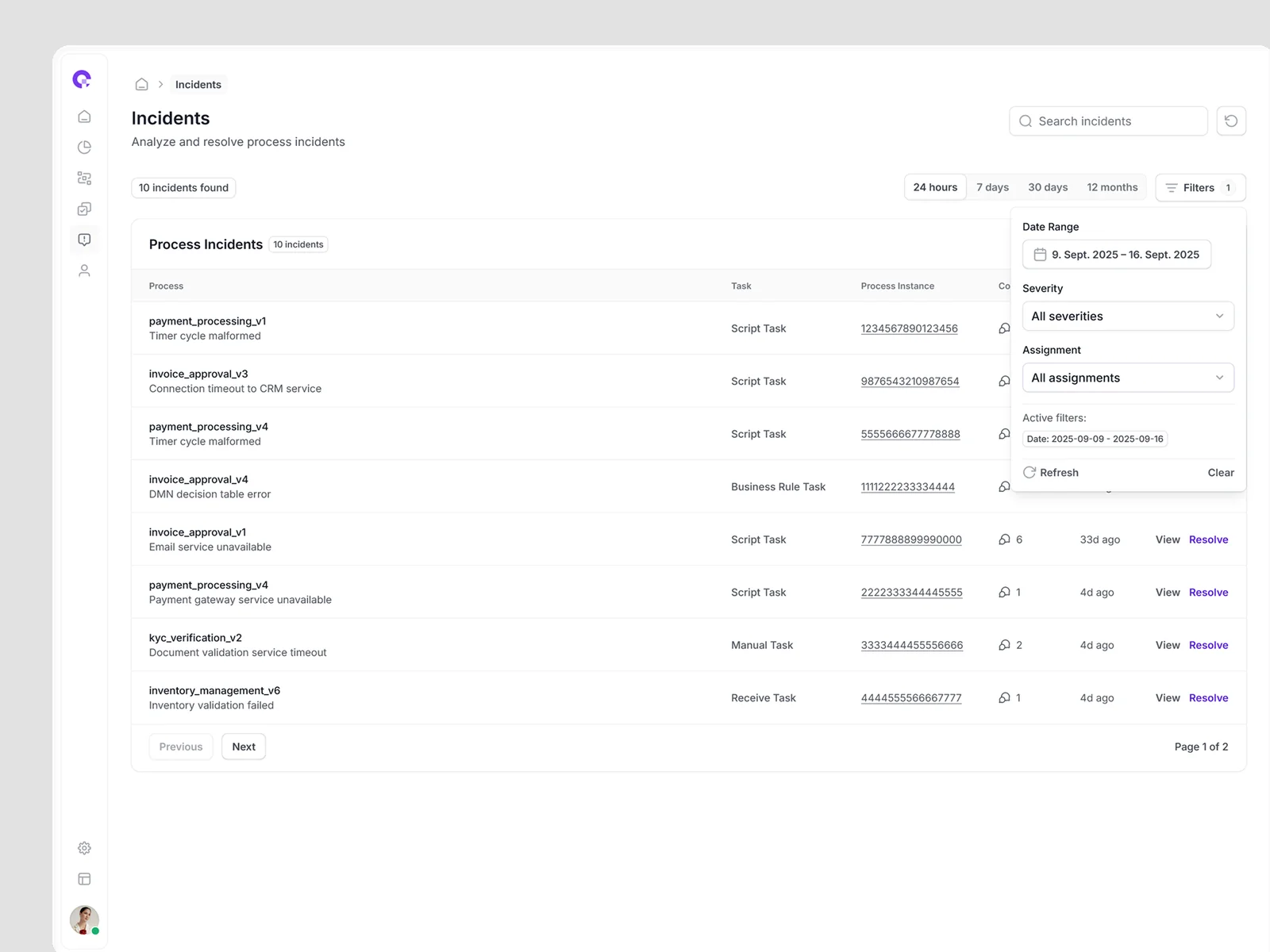Viewport: 1270px width, 952px height.
Task: Open the user profile sidebar icon
Action: (x=84, y=271)
